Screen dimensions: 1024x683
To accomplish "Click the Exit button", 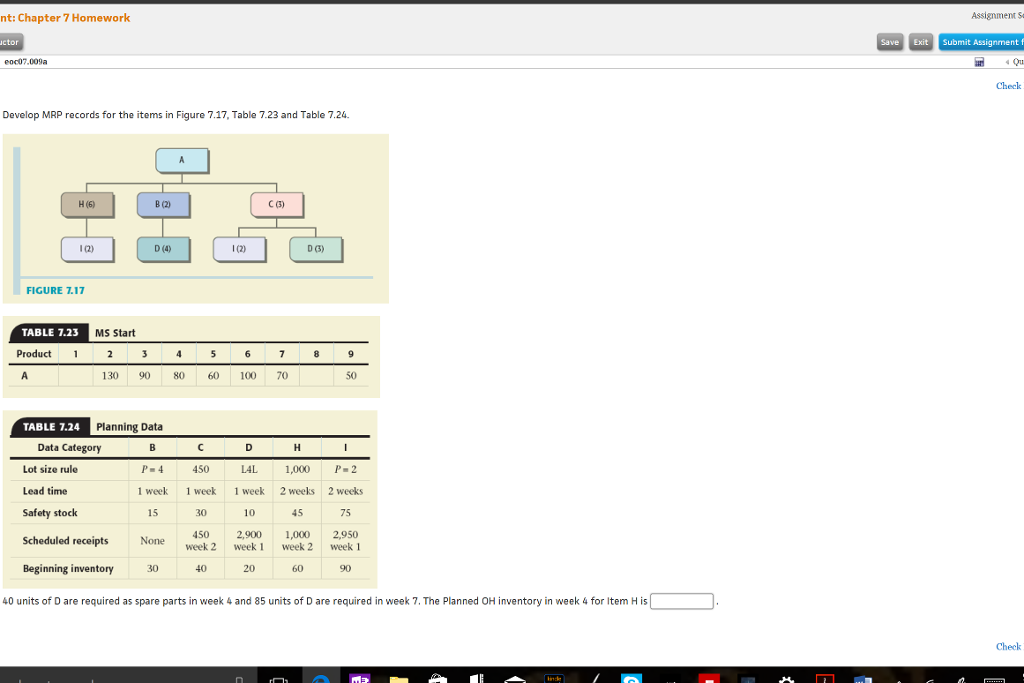I will coord(920,42).
